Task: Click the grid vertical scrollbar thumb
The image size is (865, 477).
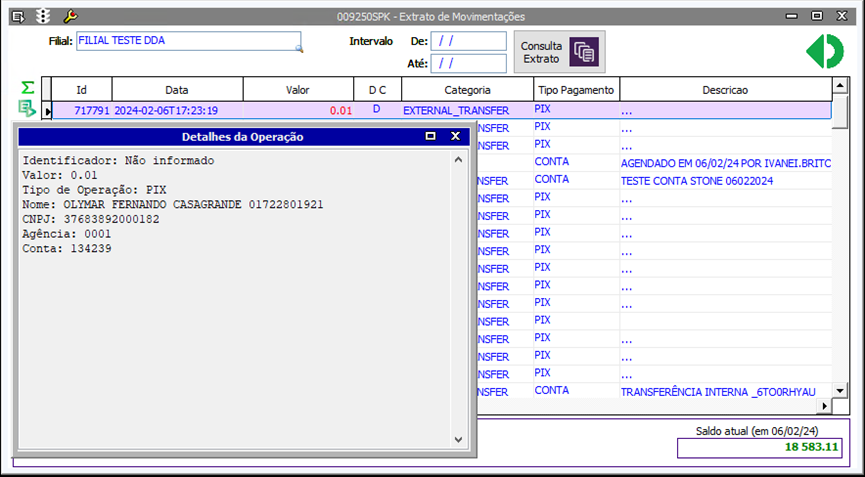Action: coord(840,110)
